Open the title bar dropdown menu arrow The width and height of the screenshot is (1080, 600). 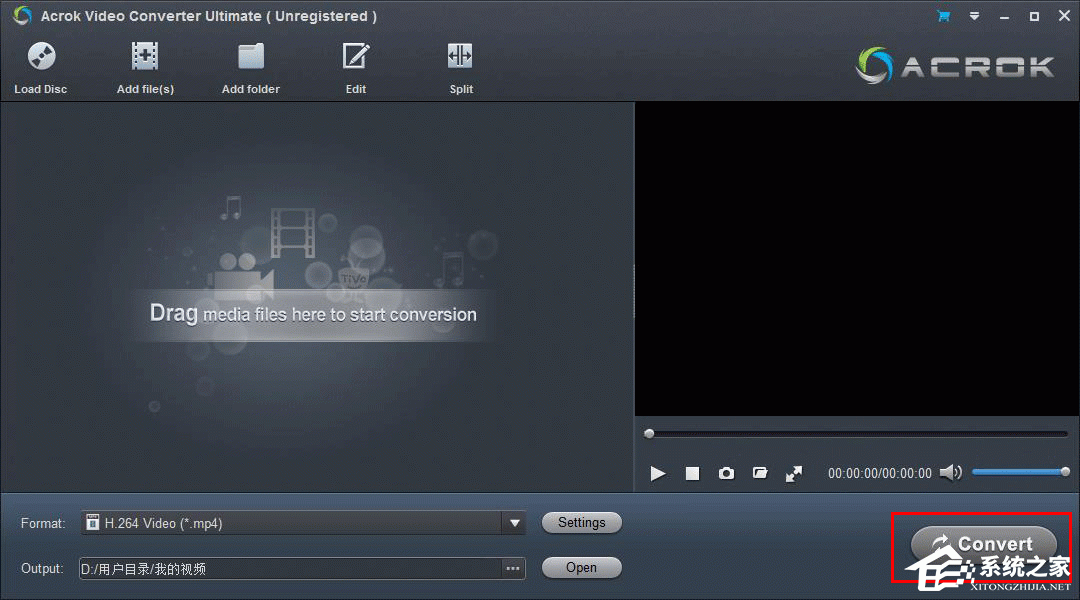tap(974, 16)
